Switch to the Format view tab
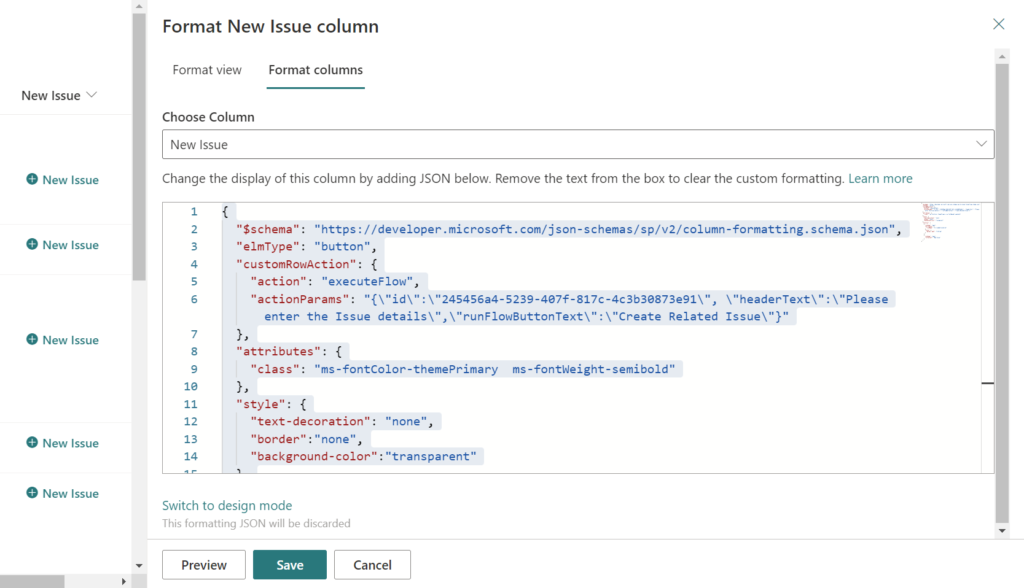Image resolution: width=1024 pixels, height=588 pixels. (207, 70)
